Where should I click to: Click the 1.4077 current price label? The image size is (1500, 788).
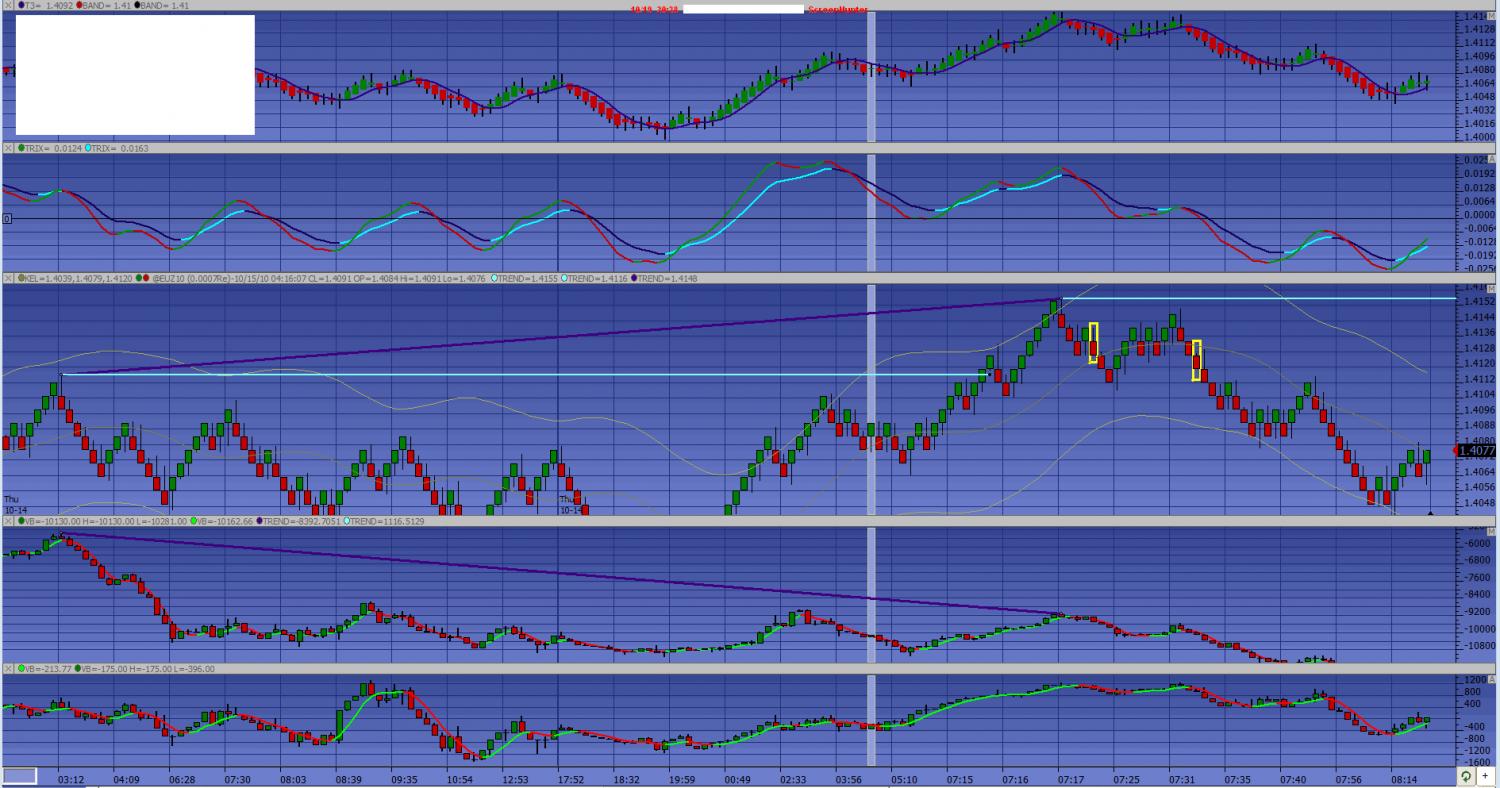coord(1477,451)
